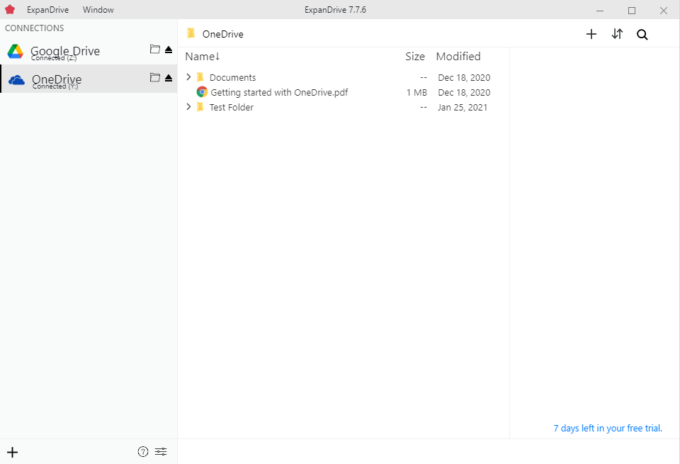680x464 pixels.
Task: Click the OneDrive breadcrumb title
Action: click(x=222, y=34)
